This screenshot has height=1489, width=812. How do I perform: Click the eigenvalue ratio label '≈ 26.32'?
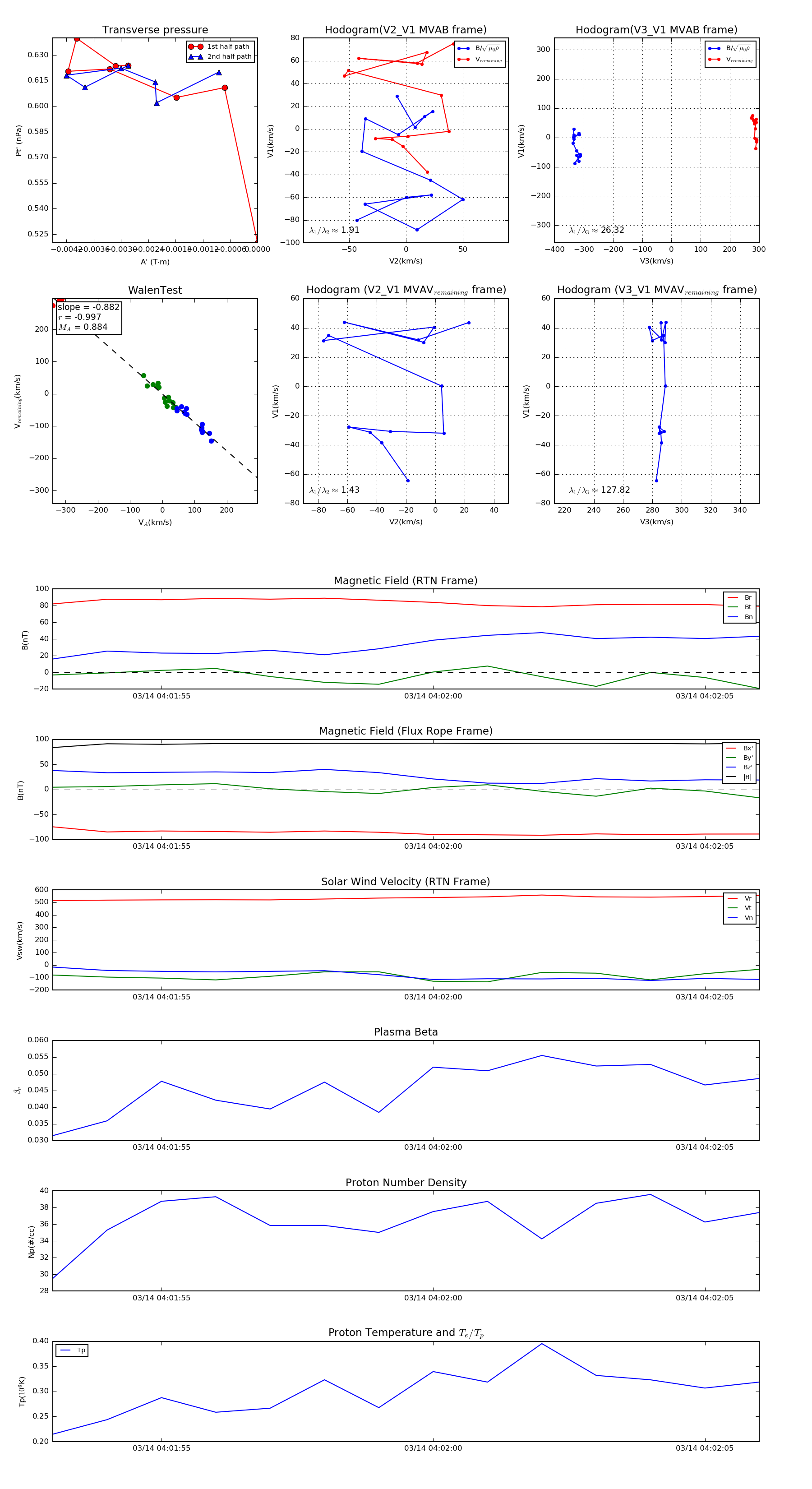tap(597, 230)
